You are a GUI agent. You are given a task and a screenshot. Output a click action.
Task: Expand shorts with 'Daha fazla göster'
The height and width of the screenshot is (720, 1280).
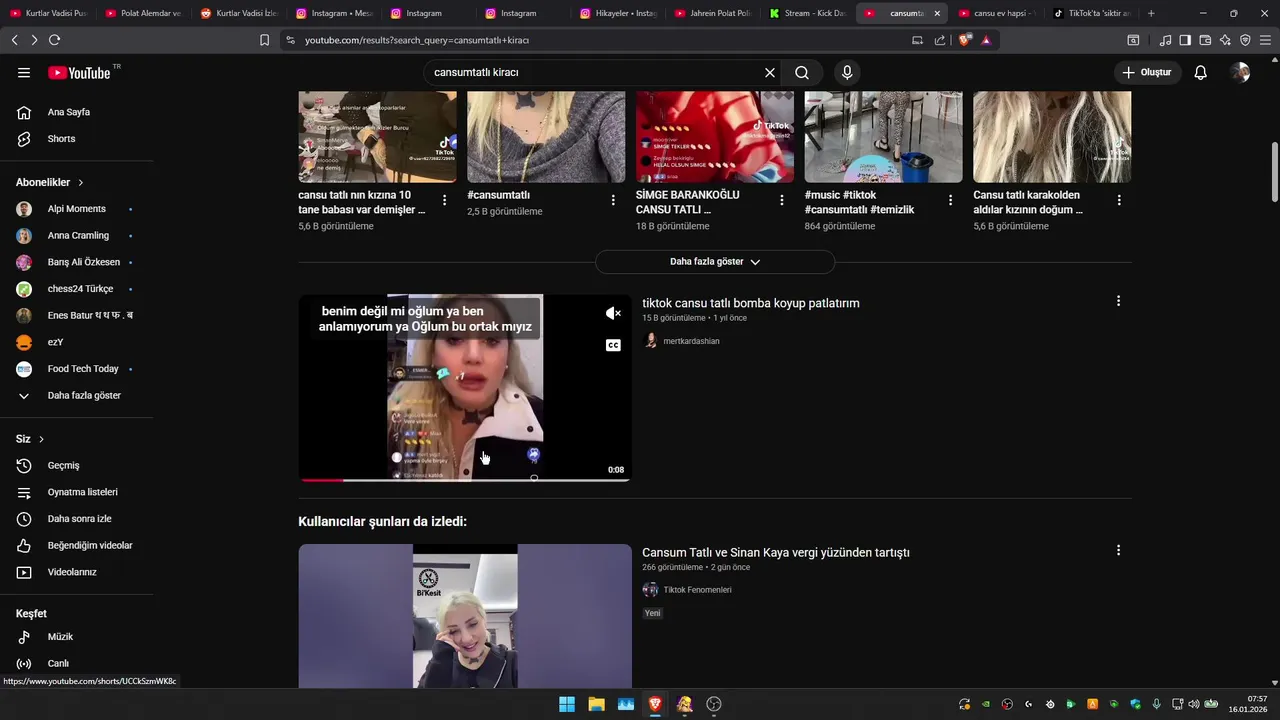(715, 262)
